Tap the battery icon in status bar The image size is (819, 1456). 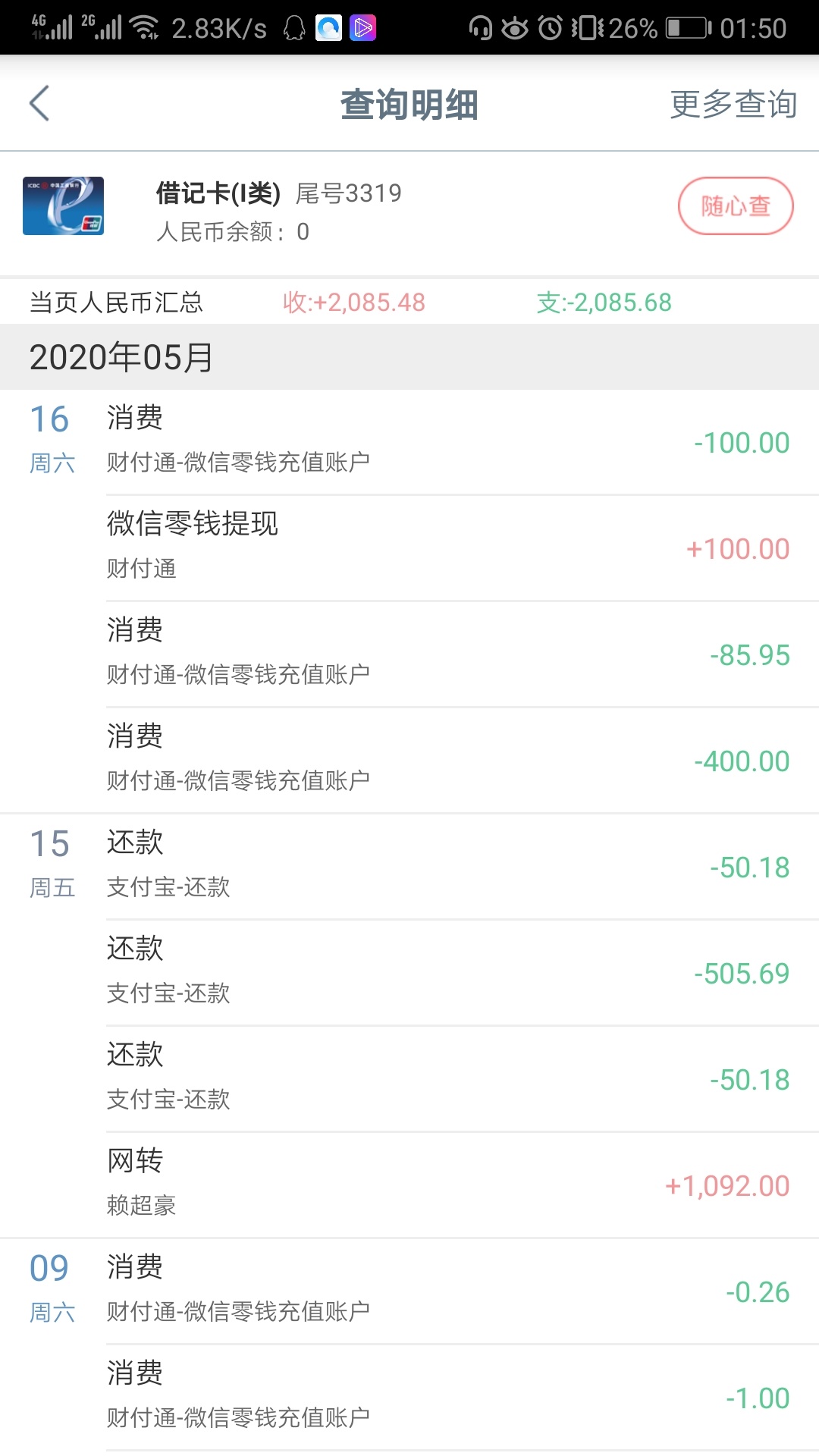coord(689,28)
